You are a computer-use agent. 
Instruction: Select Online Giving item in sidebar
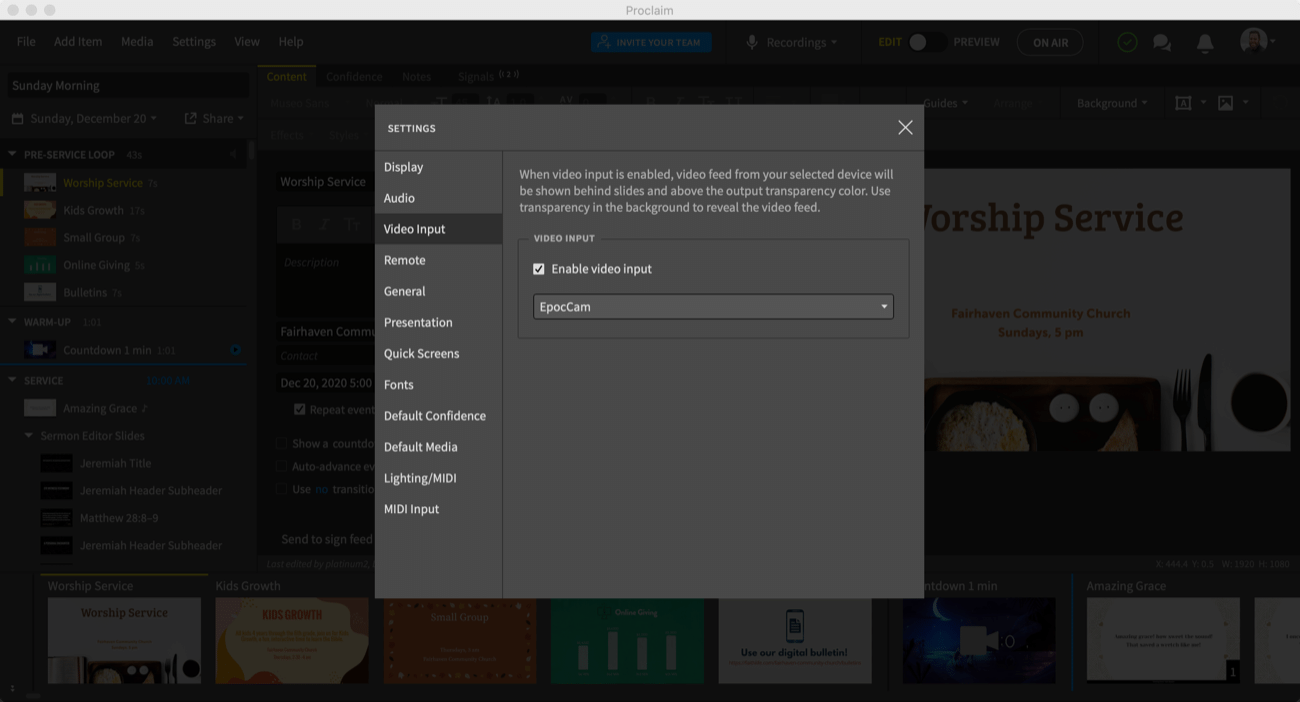[125, 265]
